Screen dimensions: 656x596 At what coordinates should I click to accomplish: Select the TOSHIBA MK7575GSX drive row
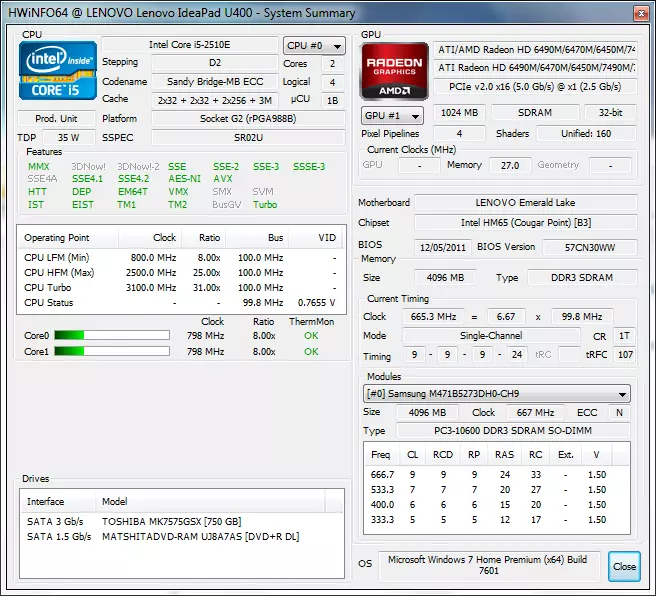(182, 522)
